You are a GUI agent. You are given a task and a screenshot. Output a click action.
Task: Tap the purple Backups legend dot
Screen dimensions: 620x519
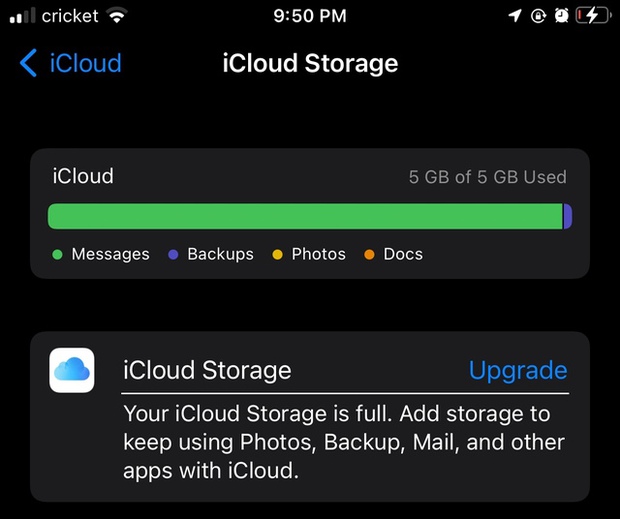(x=173, y=255)
